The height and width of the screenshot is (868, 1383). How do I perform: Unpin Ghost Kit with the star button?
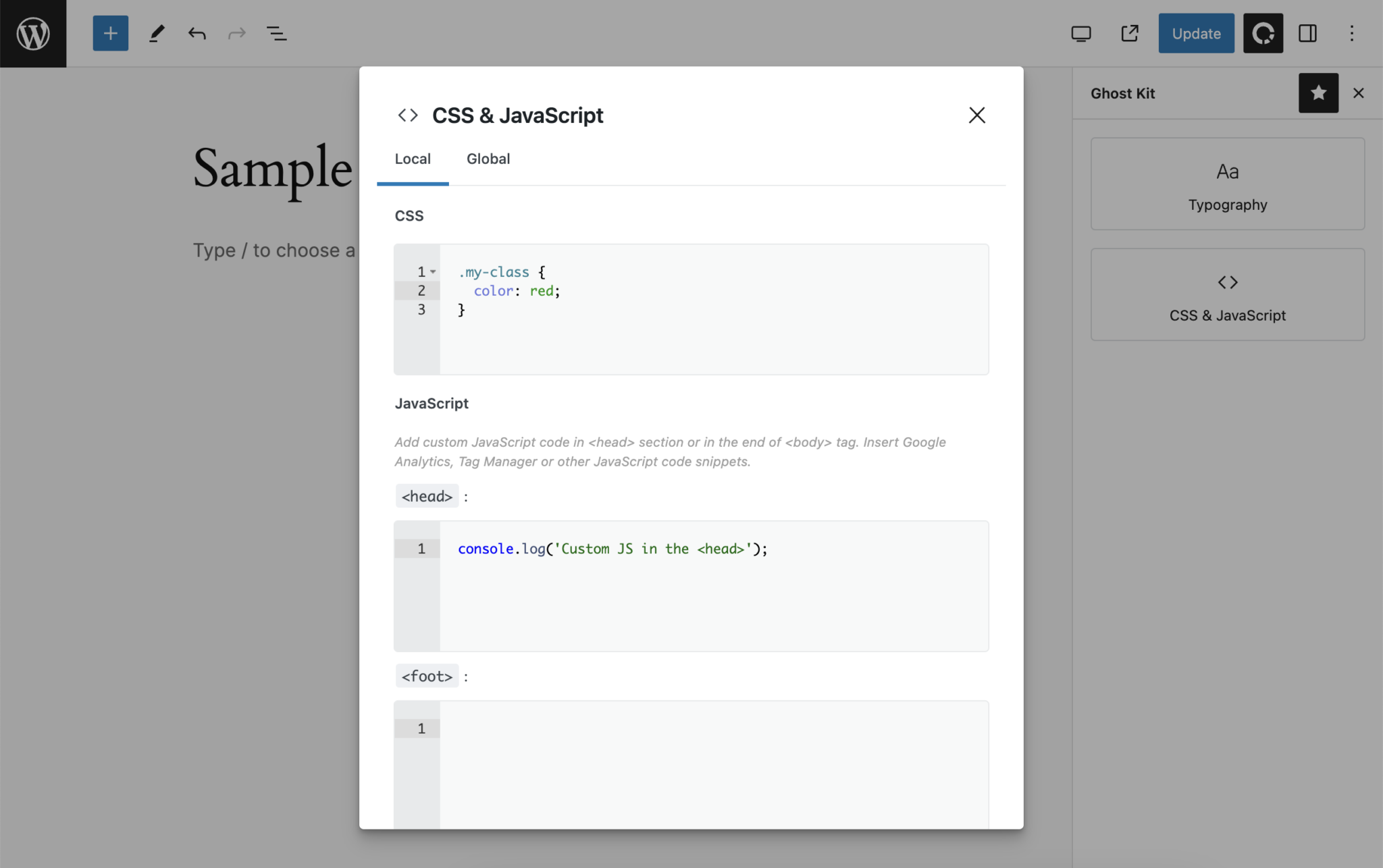(1318, 93)
